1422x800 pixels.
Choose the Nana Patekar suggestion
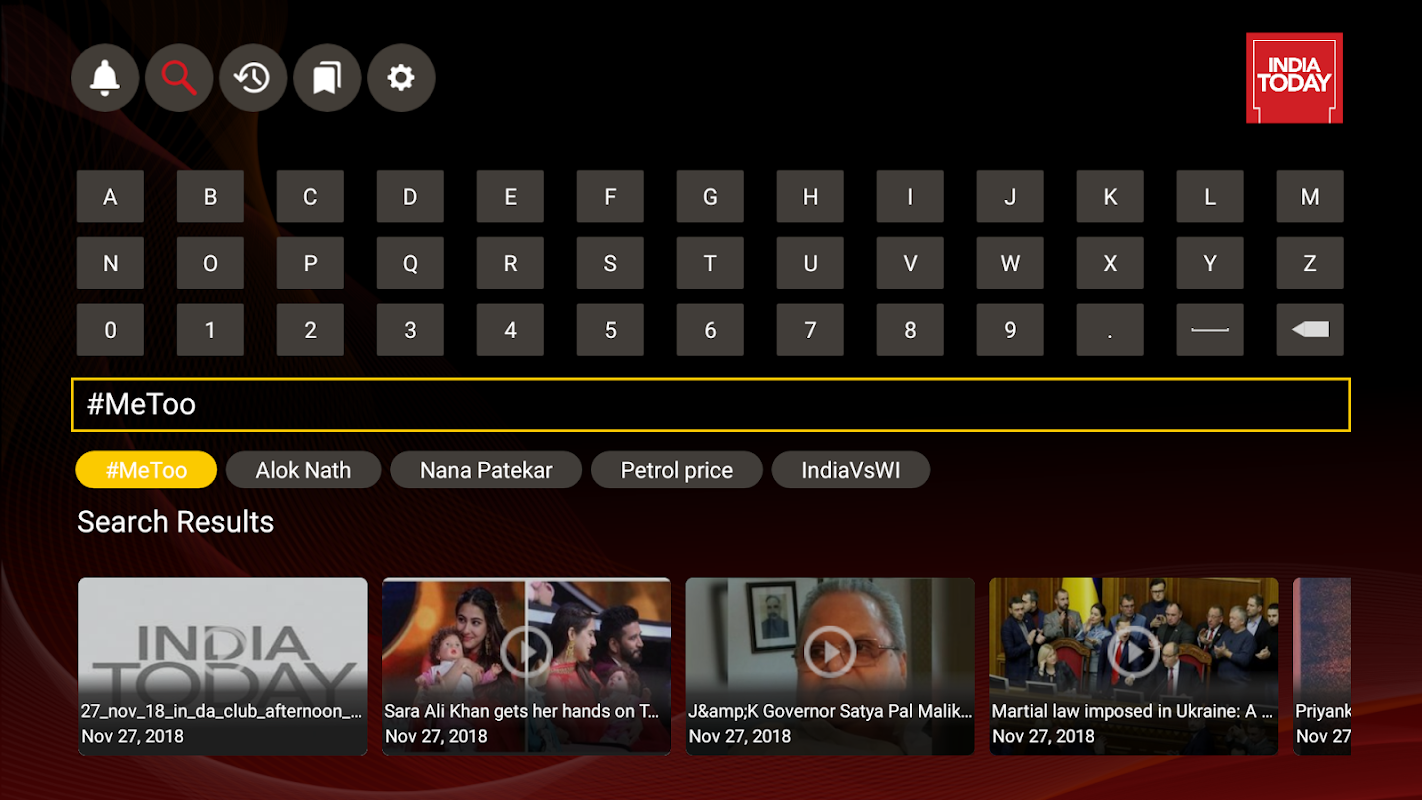(x=486, y=470)
